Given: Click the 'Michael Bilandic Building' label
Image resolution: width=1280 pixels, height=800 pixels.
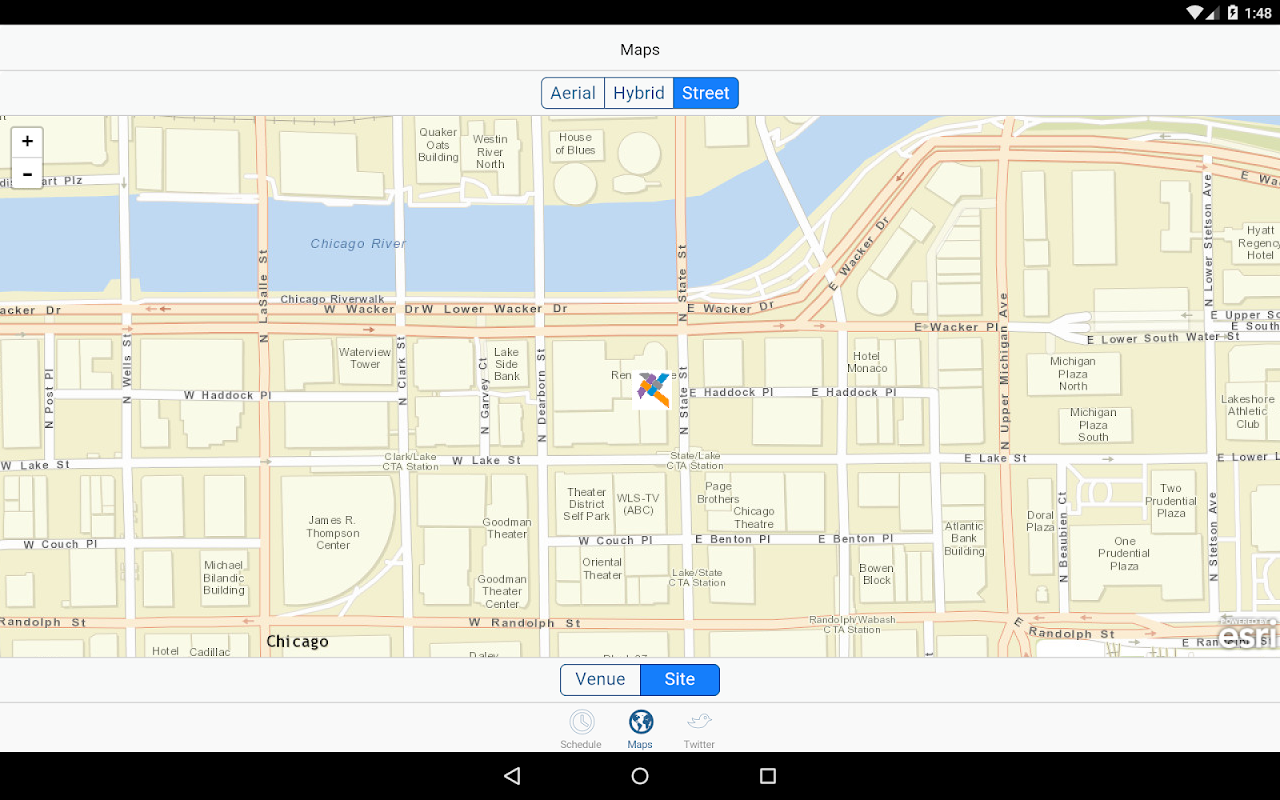Looking at the screenshot, I should coord(224,578).
